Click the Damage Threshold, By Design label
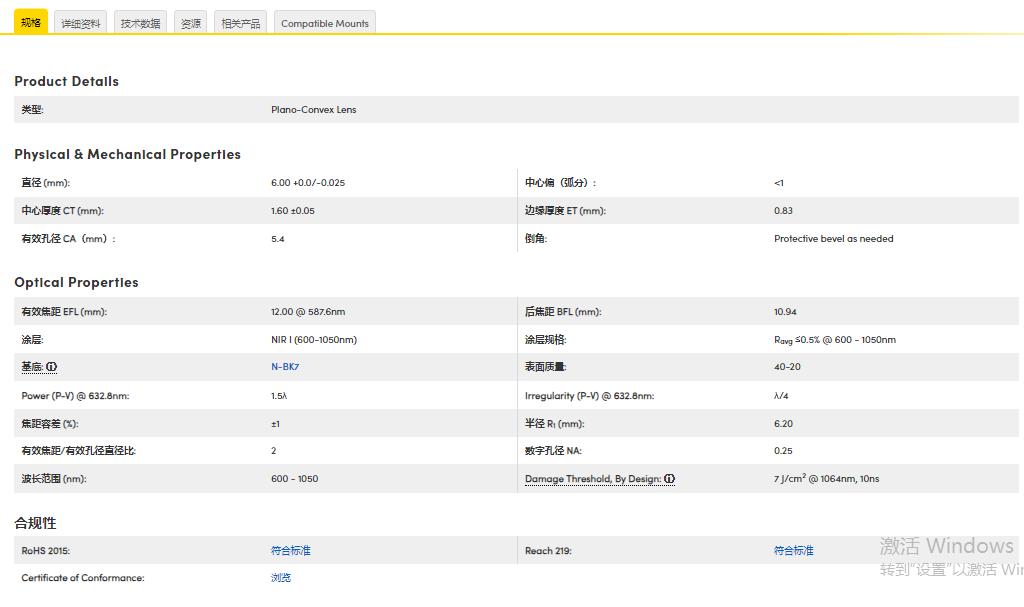1024x607 pixels. point(592,479)
